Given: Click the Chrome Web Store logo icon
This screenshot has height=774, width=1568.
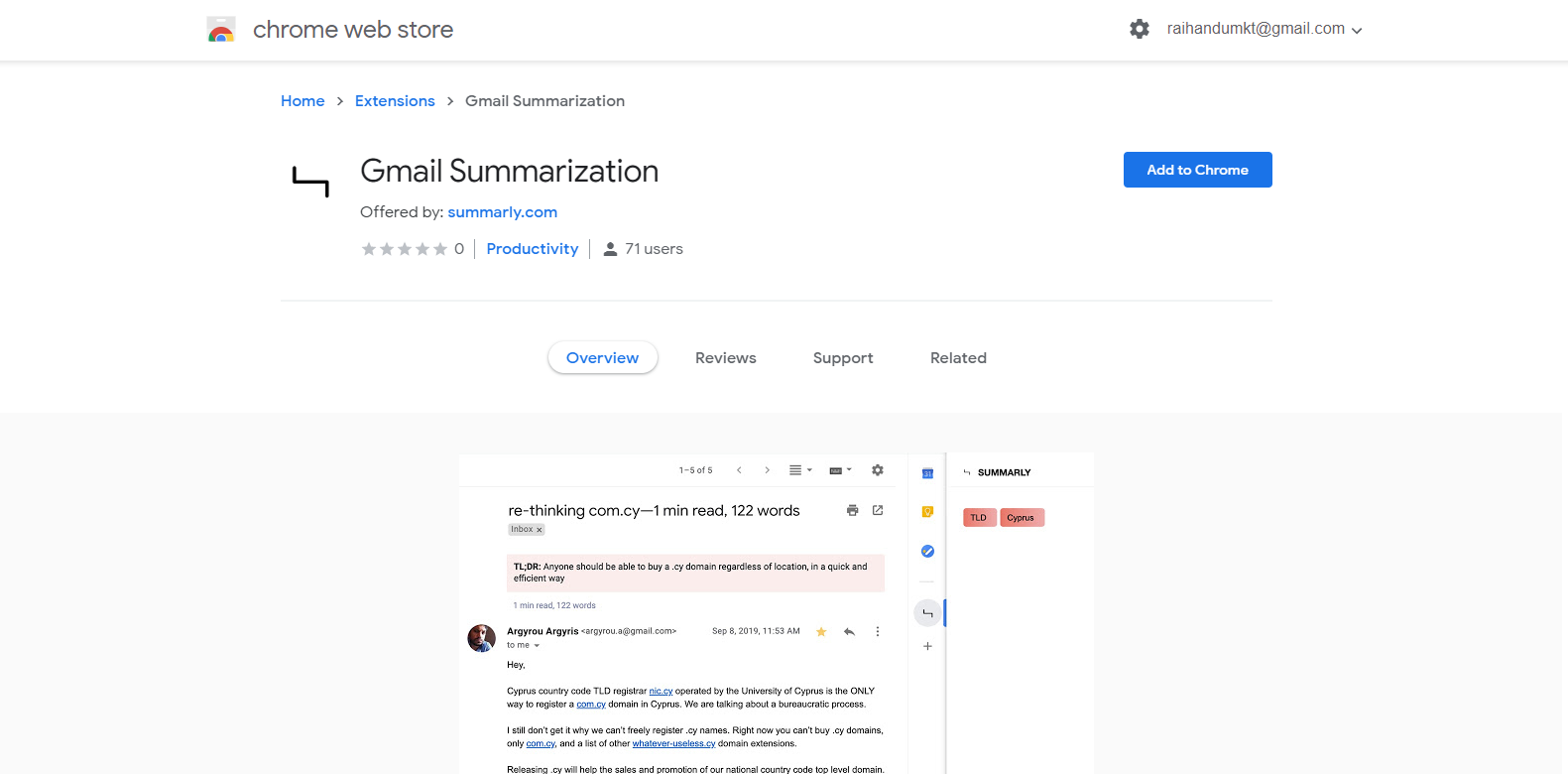Looking at the screenshot, I should (221, 30).
